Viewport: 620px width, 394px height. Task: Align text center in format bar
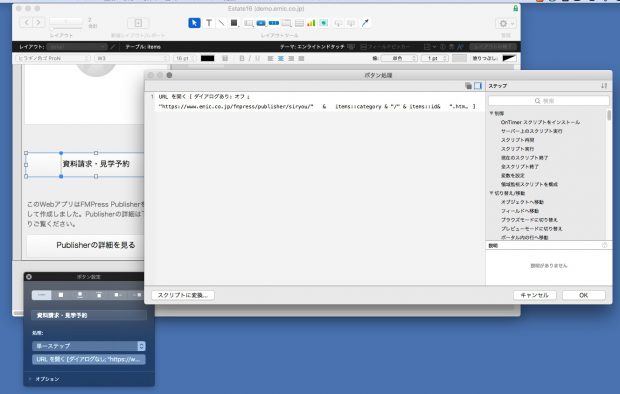coord(281,58)
